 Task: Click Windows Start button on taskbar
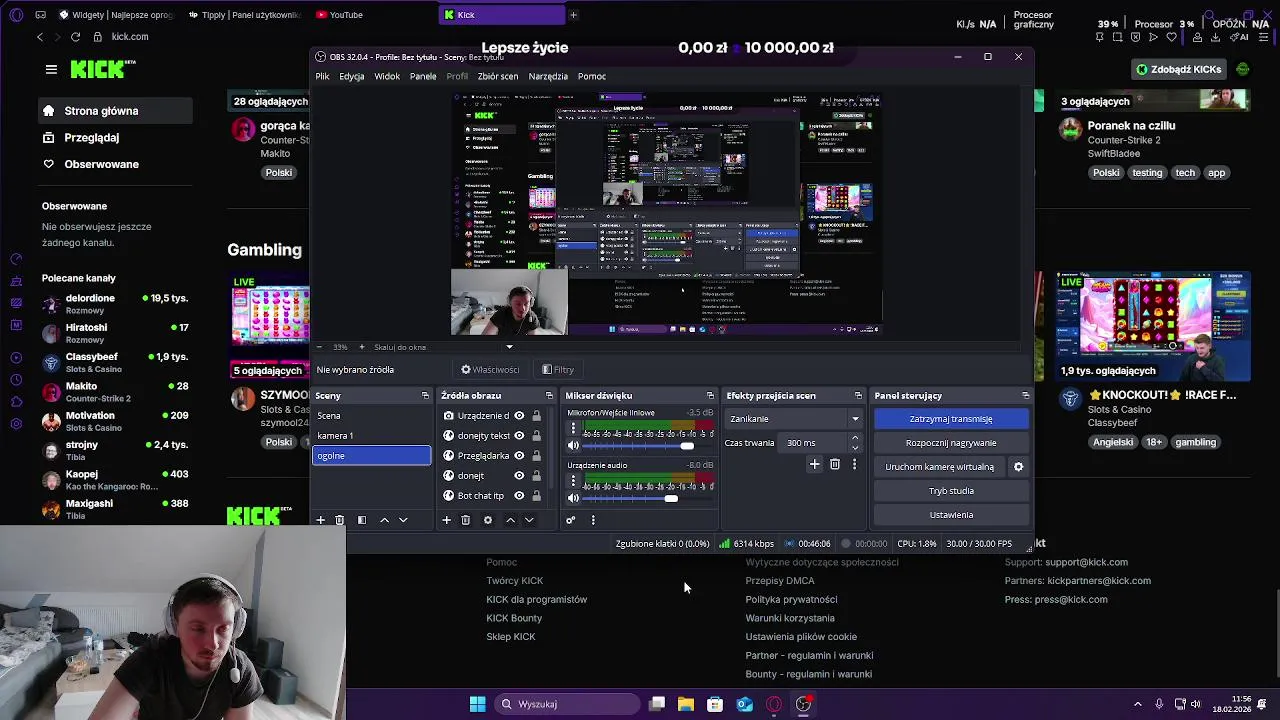[478, 704]
